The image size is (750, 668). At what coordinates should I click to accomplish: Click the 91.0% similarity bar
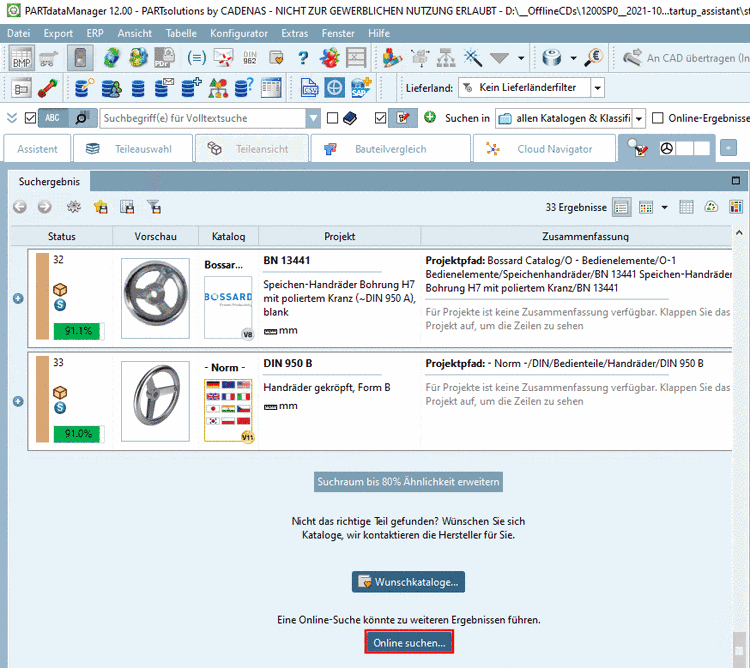click(x=78, y=434)
